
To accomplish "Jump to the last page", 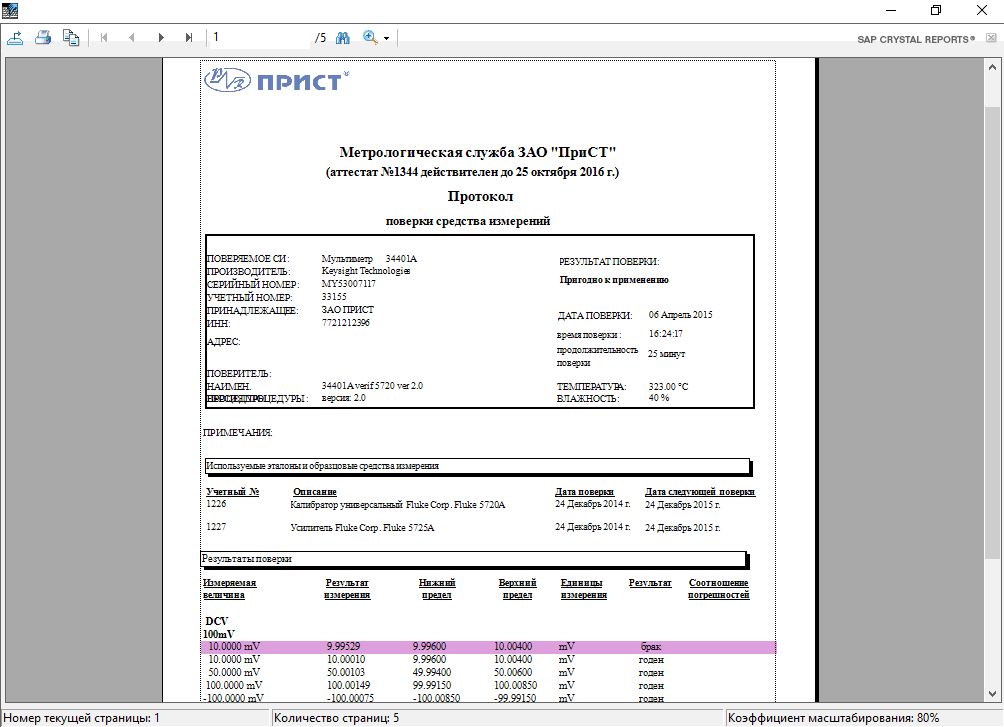I will pyautogui.click(x=189, y=38).
